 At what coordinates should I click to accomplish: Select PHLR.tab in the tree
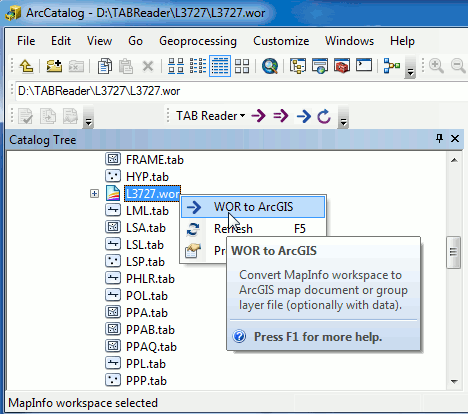tap(150, 279)
